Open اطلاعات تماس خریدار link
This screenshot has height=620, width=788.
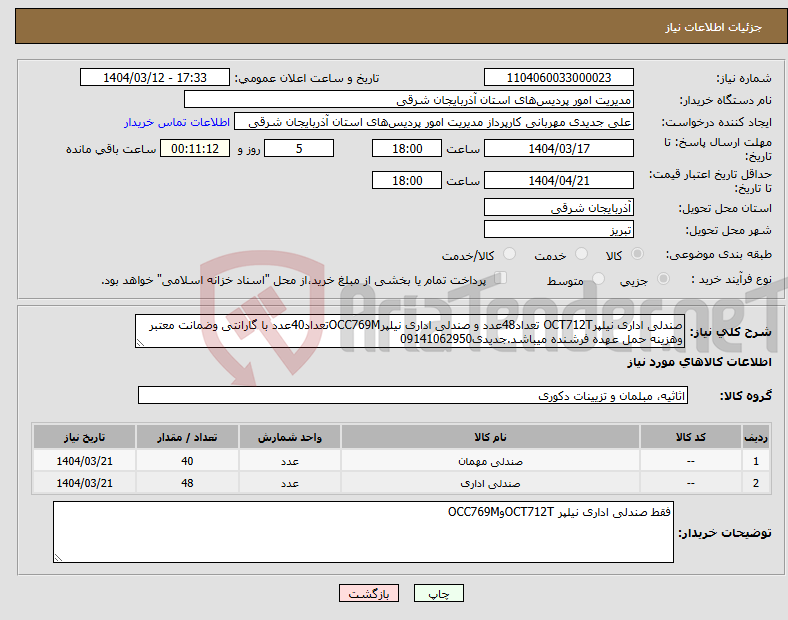[x=177, y=122]
